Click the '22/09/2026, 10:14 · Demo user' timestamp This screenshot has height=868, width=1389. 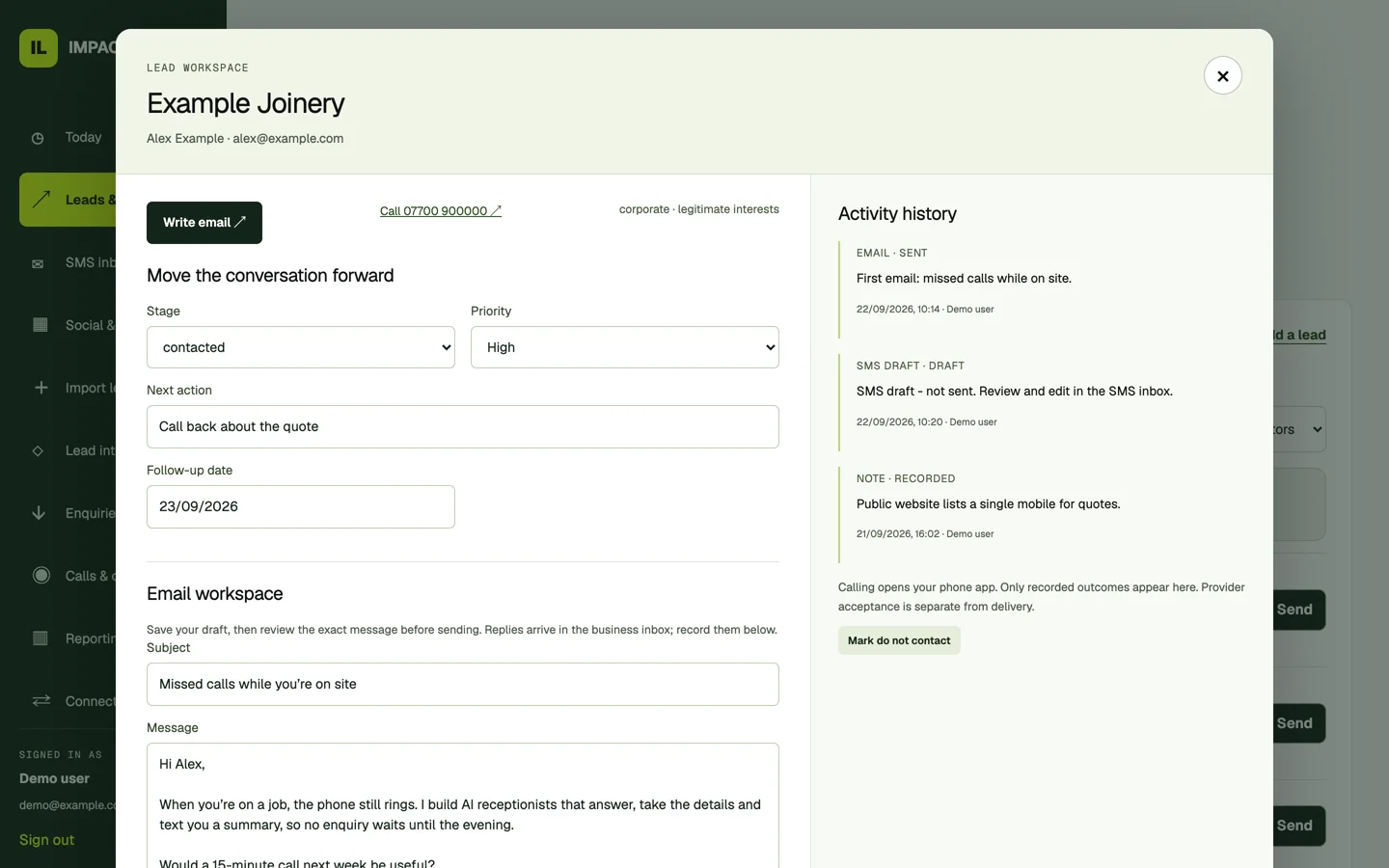pos(925,310)
